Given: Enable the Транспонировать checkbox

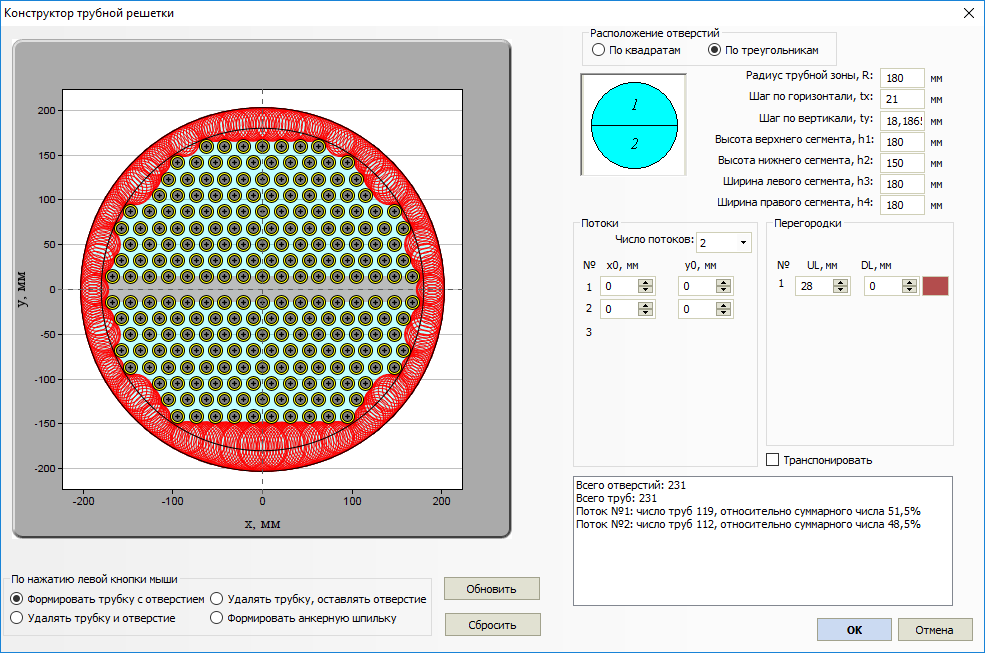Looking at the screenshot, I should 819,460.
